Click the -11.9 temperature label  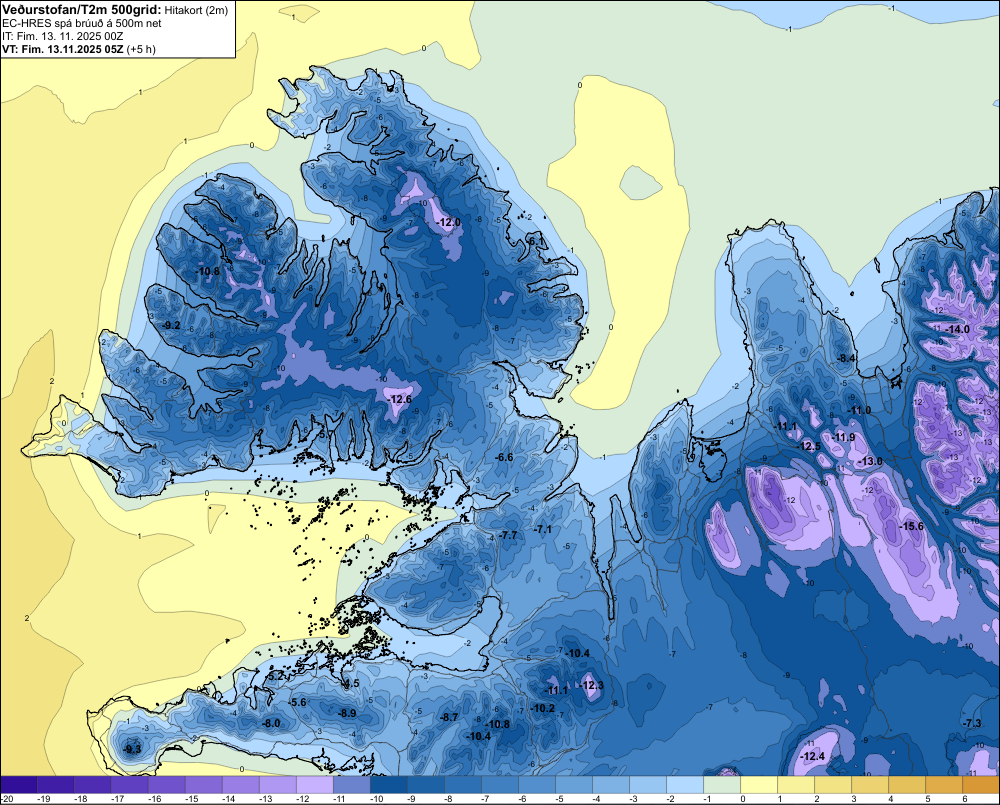[x=844, y=437]
